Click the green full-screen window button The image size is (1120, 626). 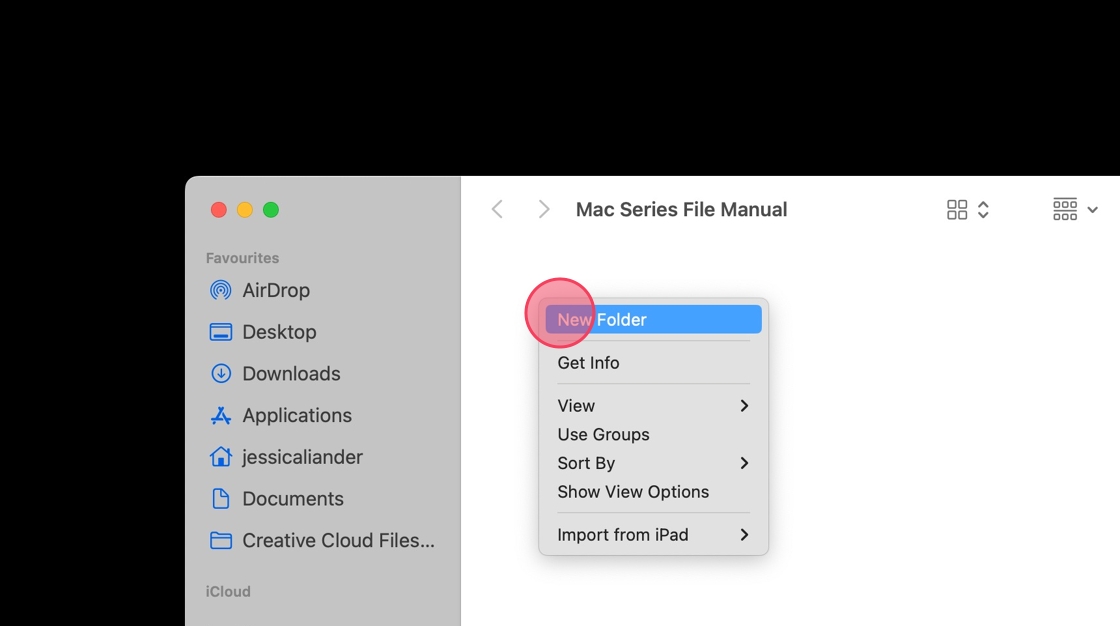[271, 210]
